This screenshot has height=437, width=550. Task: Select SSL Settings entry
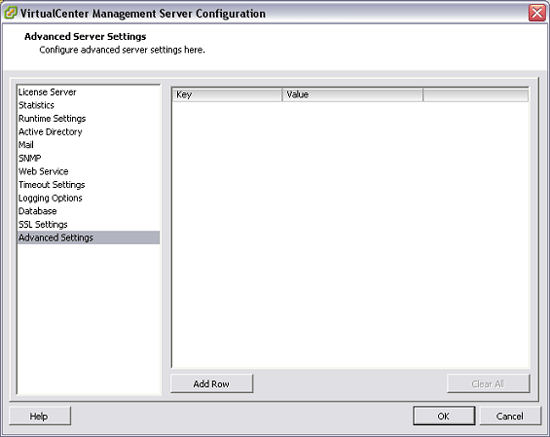pyautogui.click(x=43, y=224)
